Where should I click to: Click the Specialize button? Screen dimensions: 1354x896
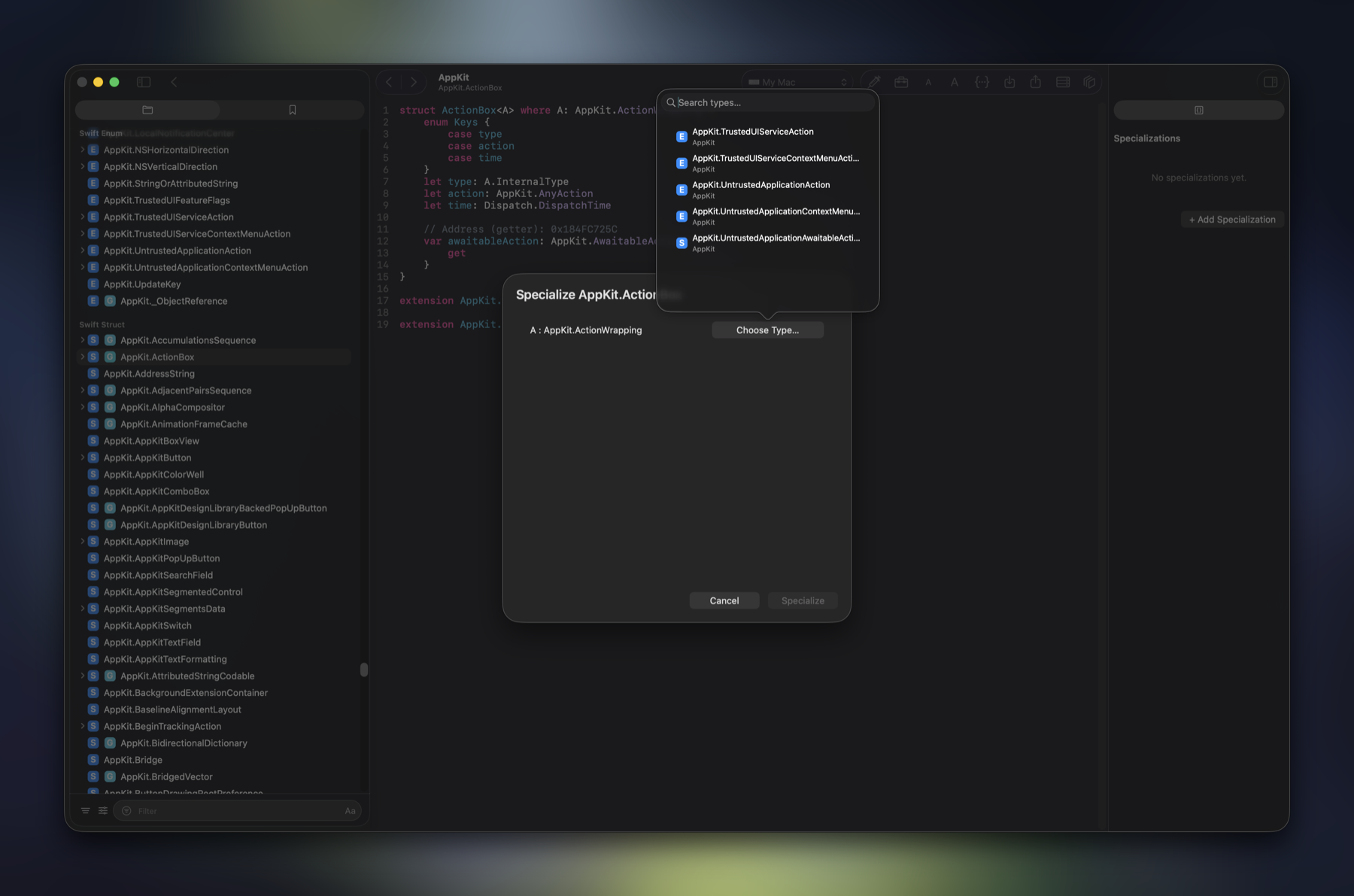pyautogui.click(x=803, y=600)
